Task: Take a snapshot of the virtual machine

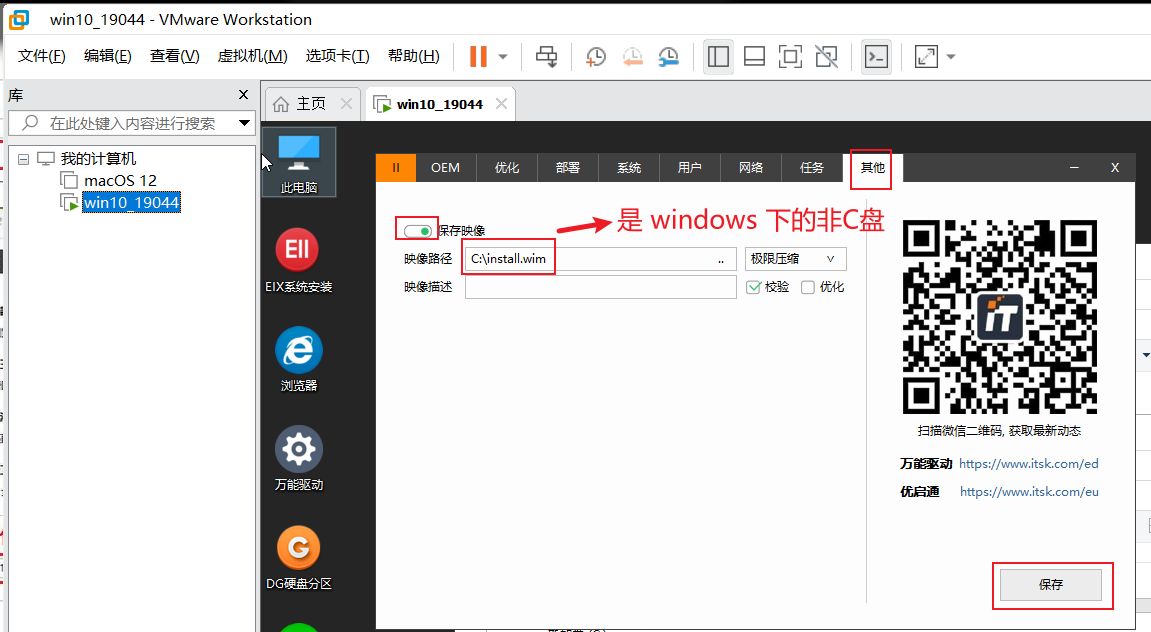Action: pos(595,57)
